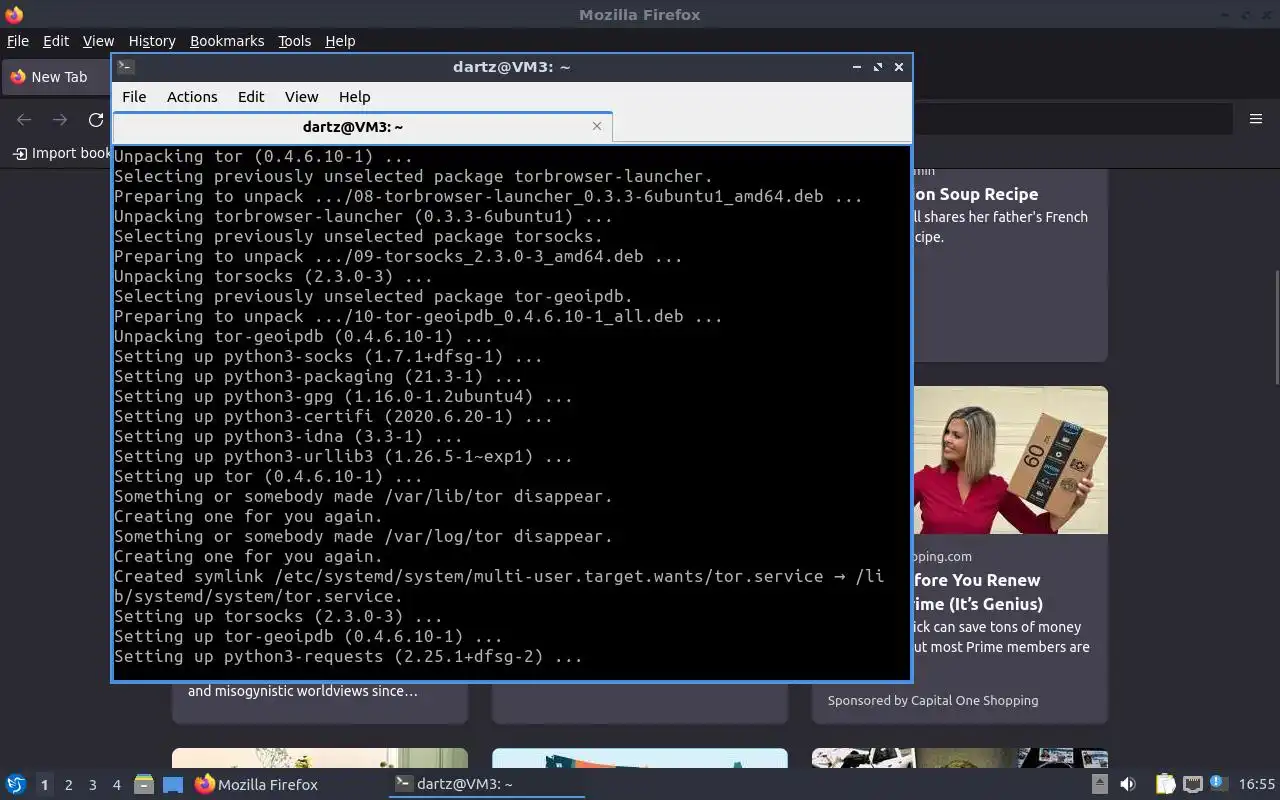Click Firefox back arrow button
1280x800 pixels.
coord(24,119)
